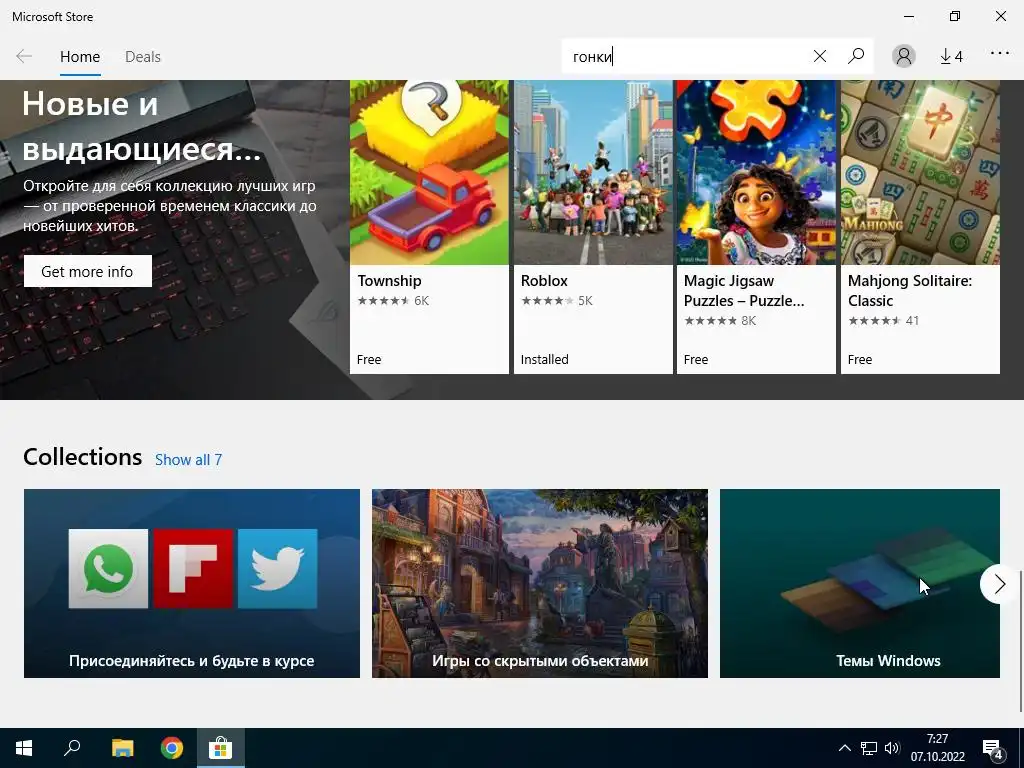The width and height of the screenshot is (1024, 768).
Task: Click the Township star rating 6K
Action: pyautogui.click(x=393, y=301)
